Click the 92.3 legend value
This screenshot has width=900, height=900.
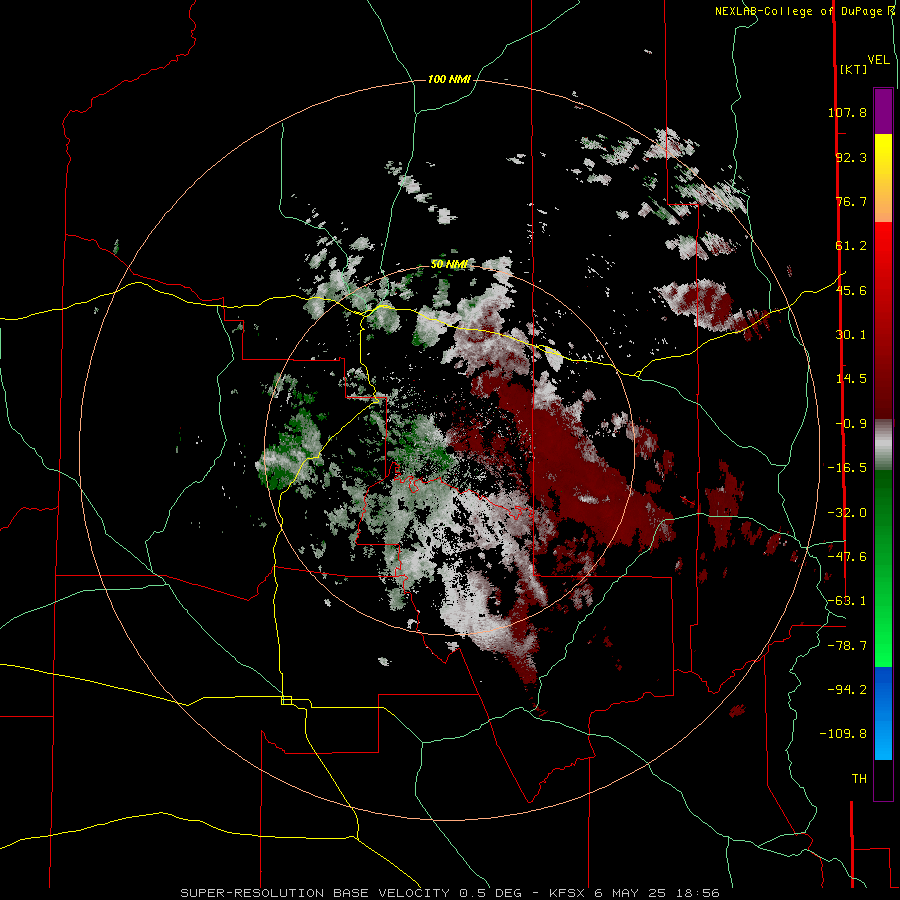pos(851,157)
